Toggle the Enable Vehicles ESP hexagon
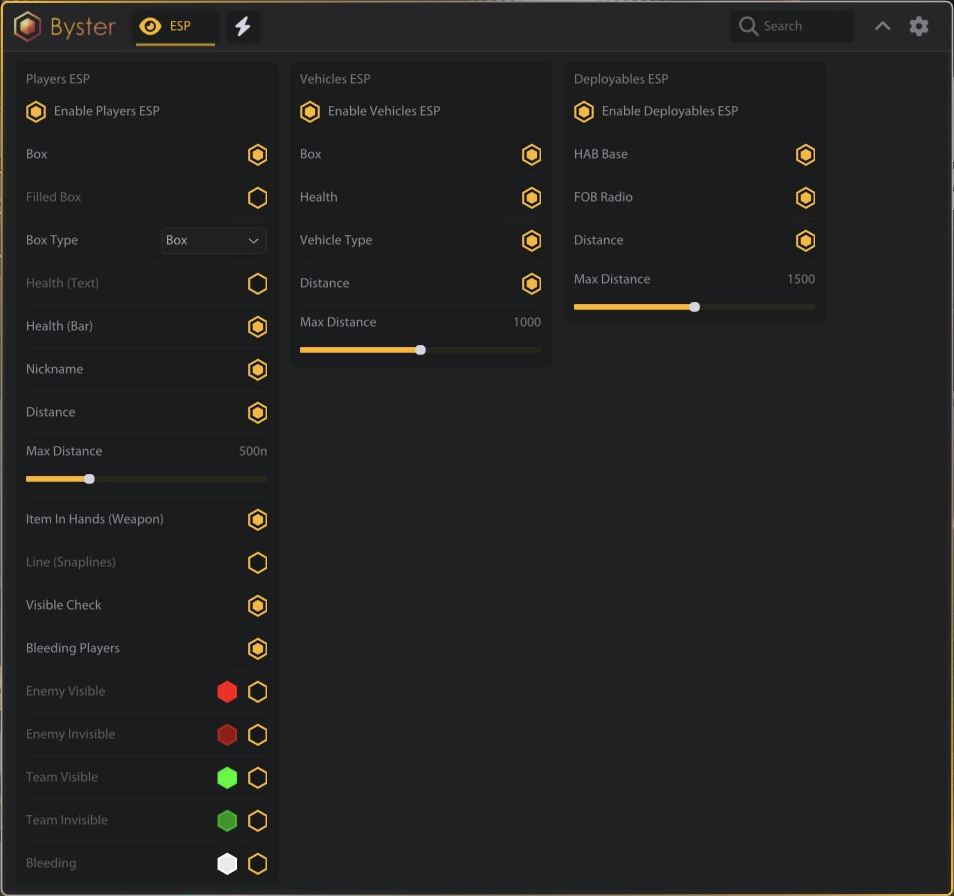This screenshot has height=896, width=954. click(x=310, y=111)
